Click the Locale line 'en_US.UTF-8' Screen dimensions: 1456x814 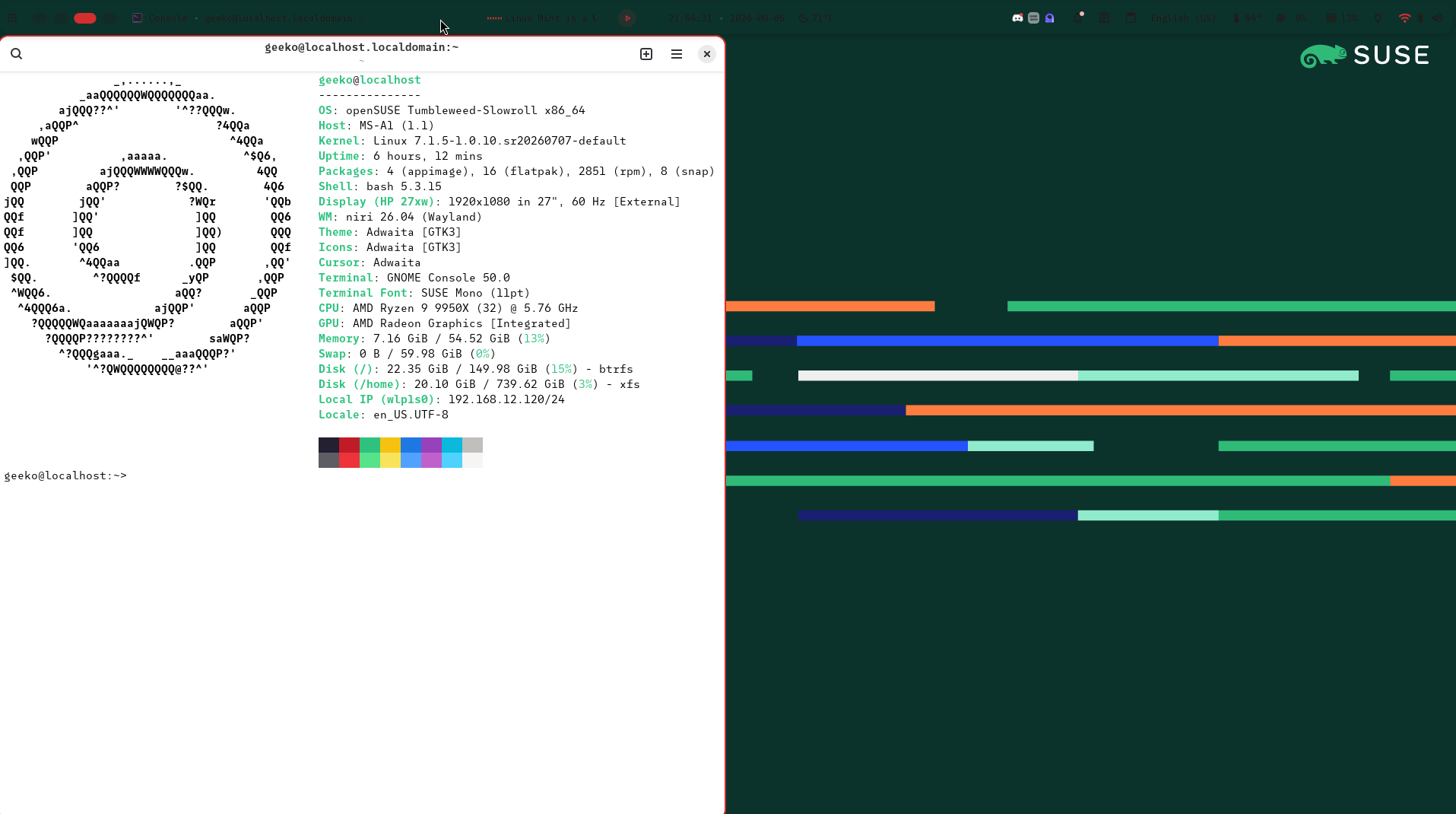pyautogui.click(x=383, y=415)
